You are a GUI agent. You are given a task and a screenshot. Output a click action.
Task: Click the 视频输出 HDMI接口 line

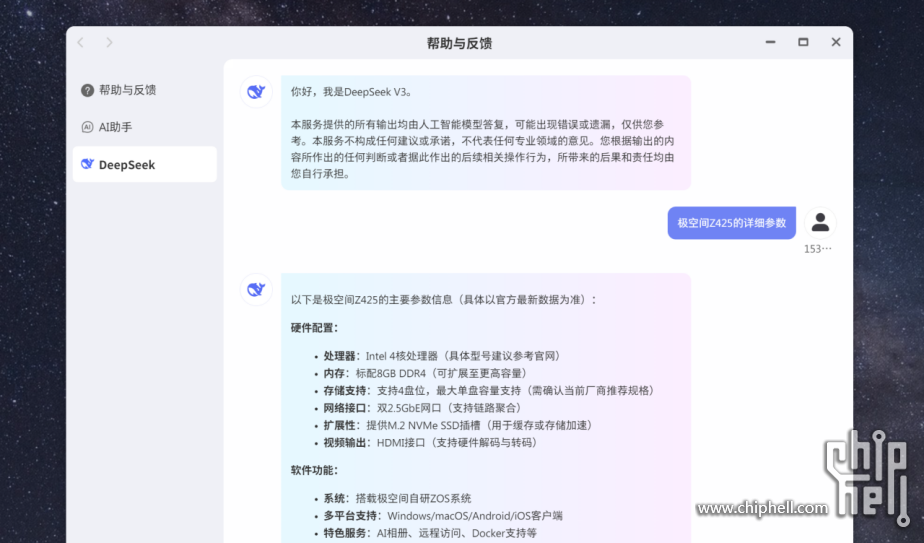(431, 442)
